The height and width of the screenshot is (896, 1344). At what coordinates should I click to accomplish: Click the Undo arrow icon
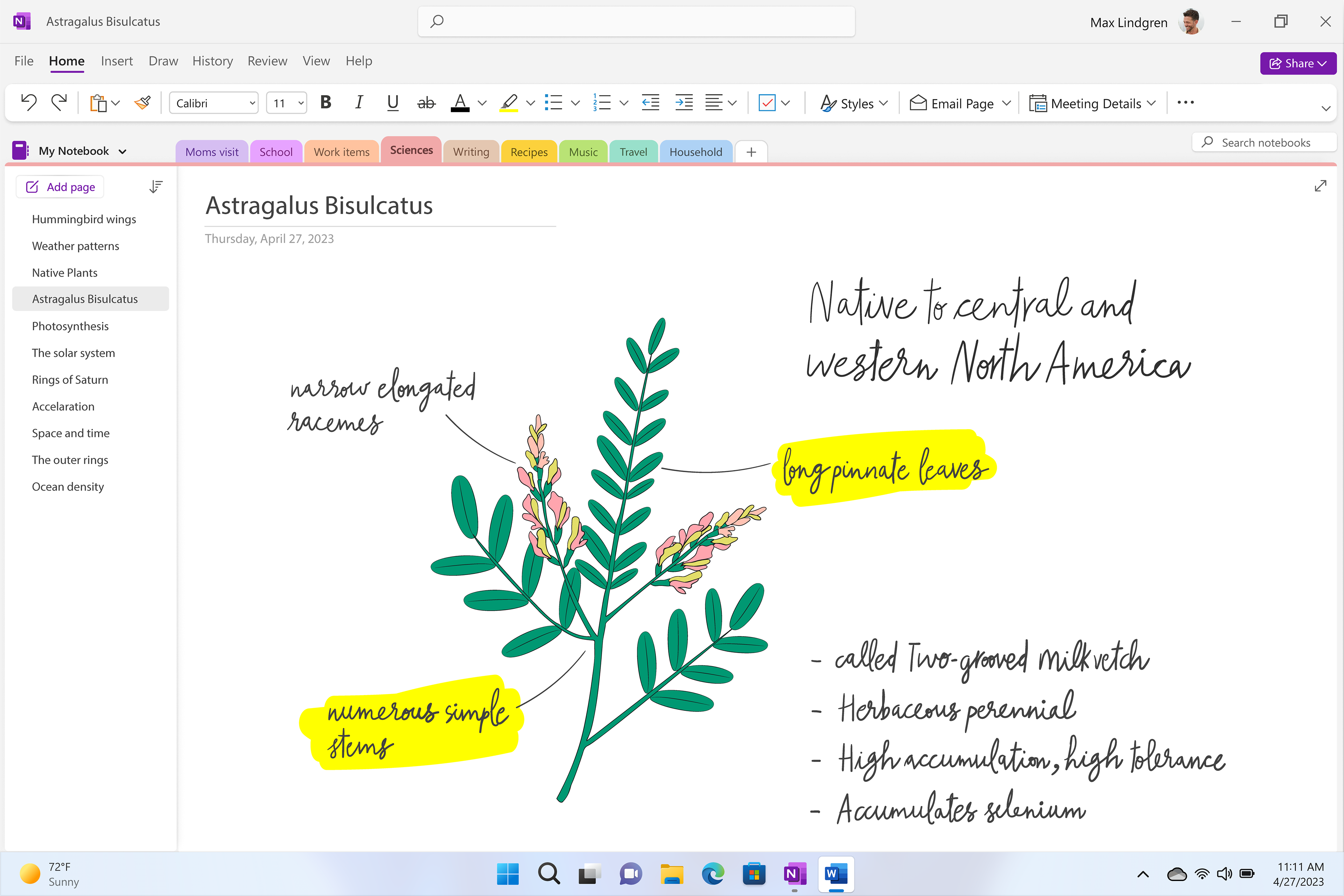tap(29, 103)
